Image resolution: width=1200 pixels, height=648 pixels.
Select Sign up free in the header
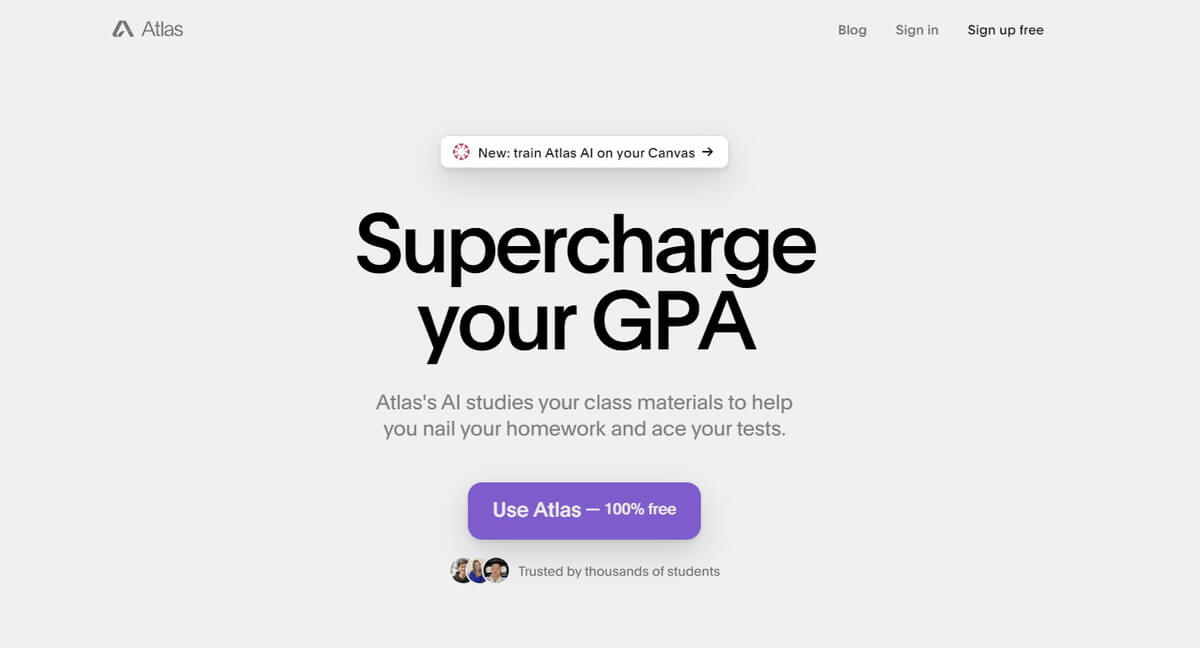pyautogui.click(x=1005, y=30)
